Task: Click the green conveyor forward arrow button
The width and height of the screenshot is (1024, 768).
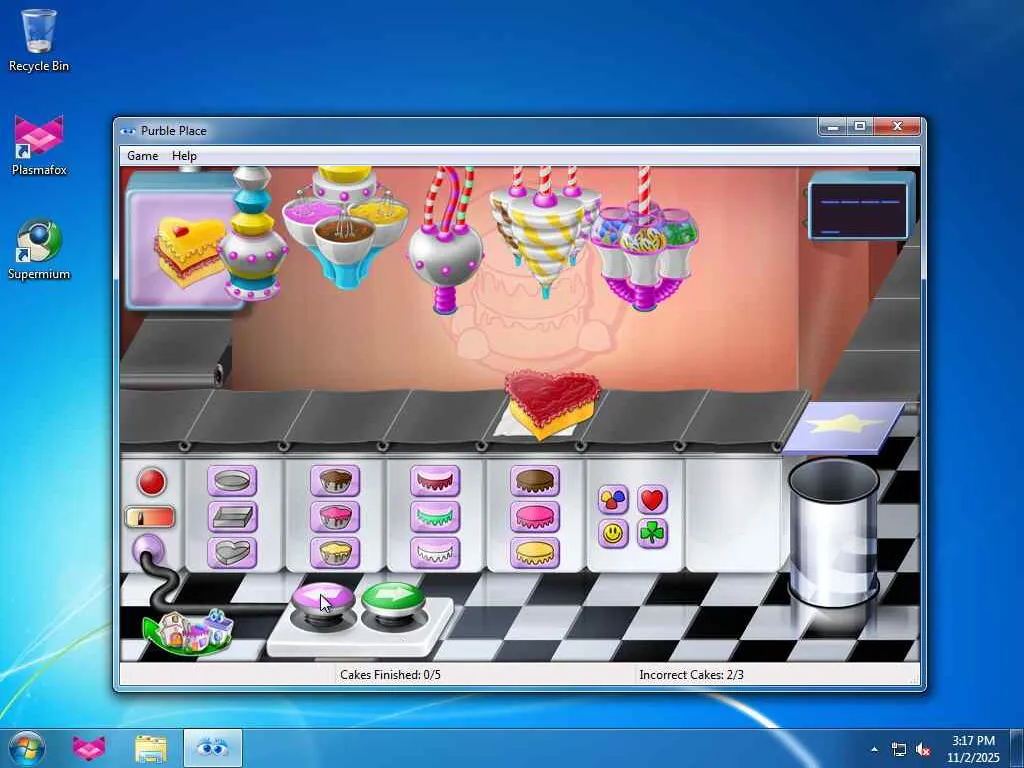Action: click(x=392, y=597)
